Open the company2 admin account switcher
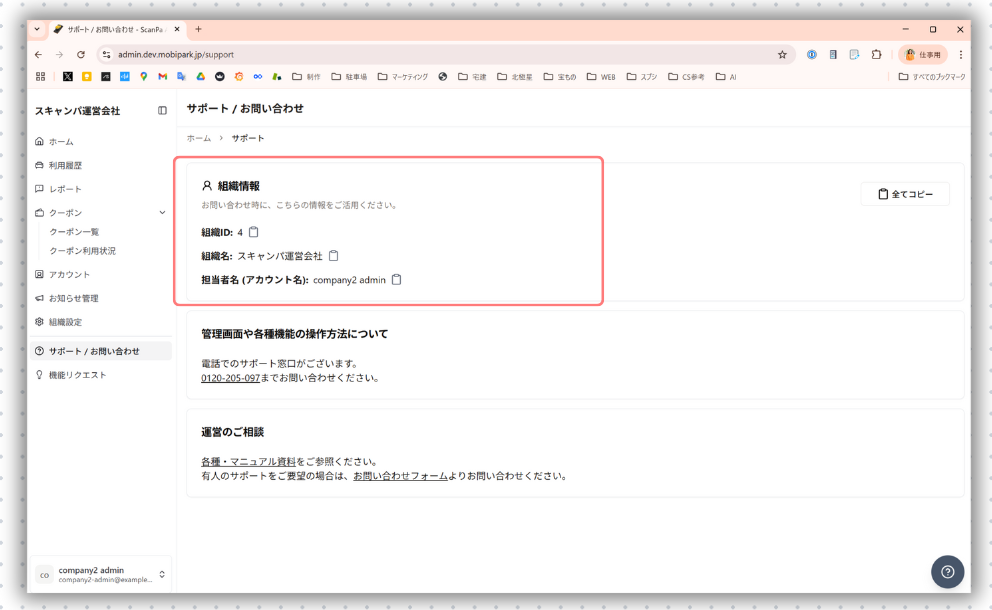This screenshot has width=992, height=610. point(100,574)
